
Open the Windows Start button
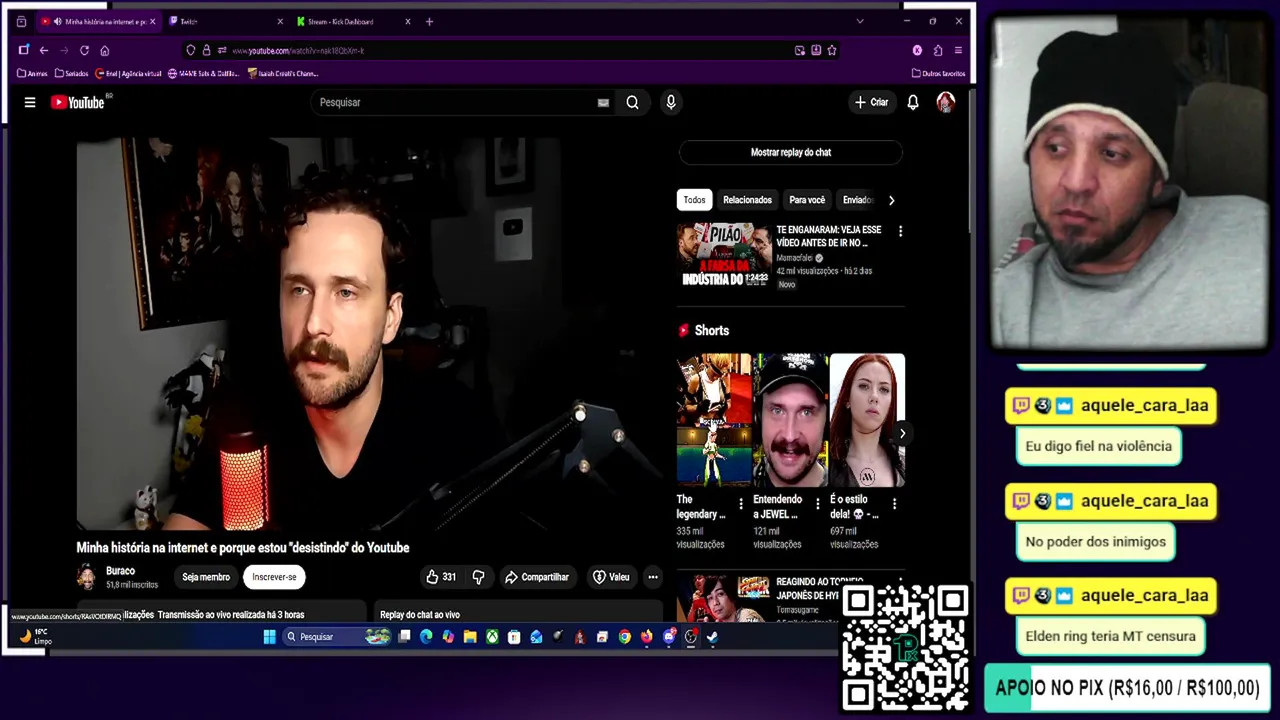point(269,637)
